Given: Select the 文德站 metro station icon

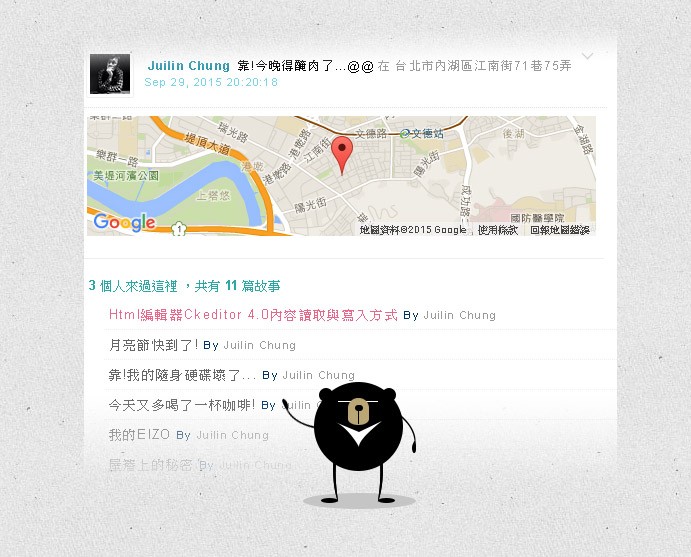Looking at the screenshot, I should pyautogui.click(x=405, y=133).
